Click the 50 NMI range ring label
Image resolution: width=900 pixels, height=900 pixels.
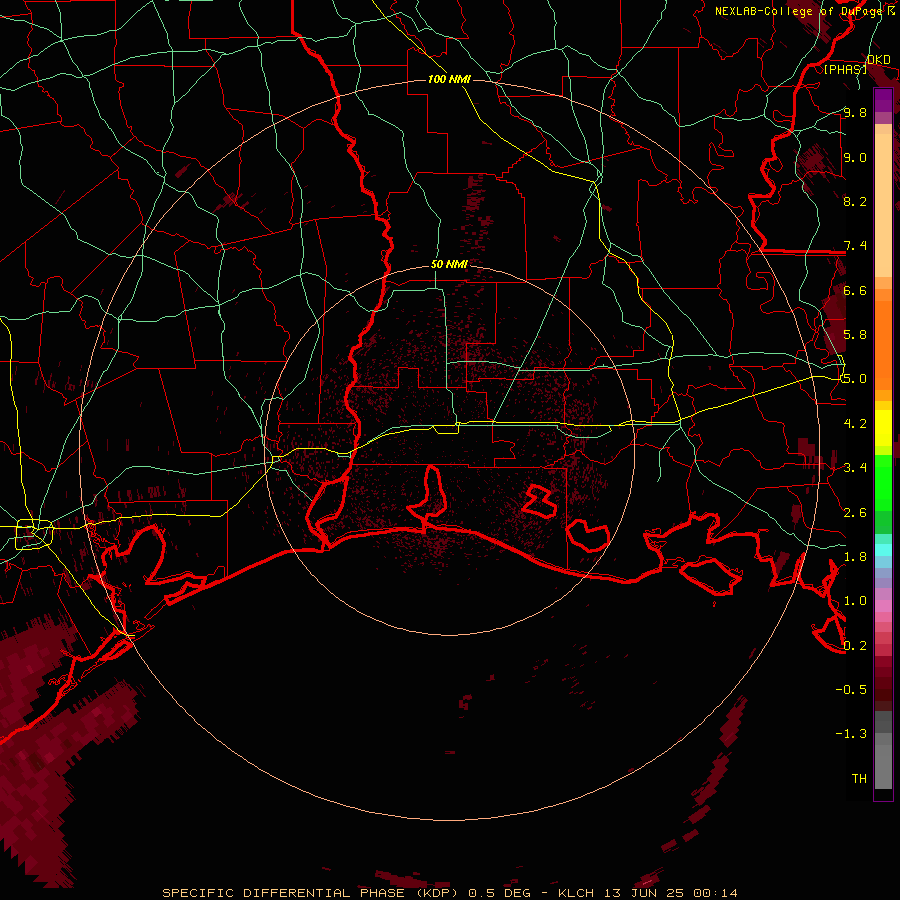pos(449,265)
